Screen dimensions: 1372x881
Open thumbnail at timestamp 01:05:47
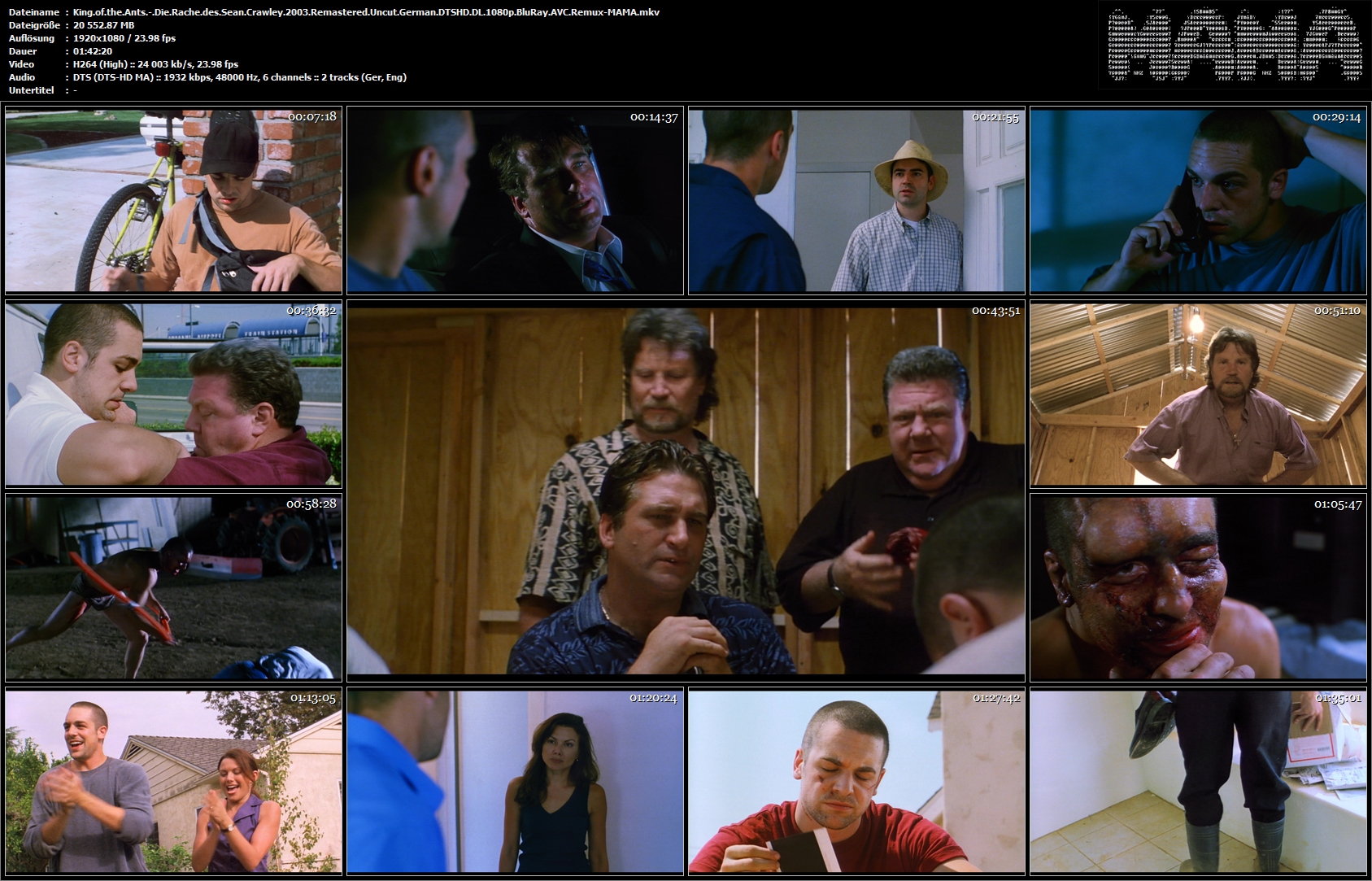pyautogui.click(x=1198, y=588)
